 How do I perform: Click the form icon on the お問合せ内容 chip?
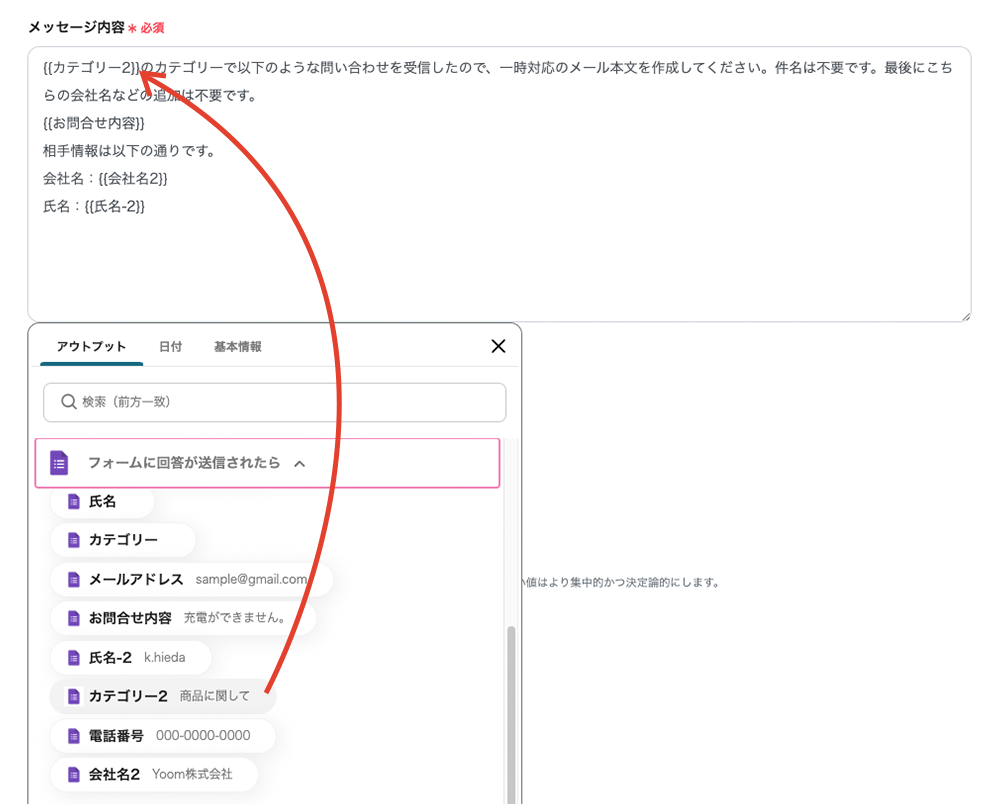(74, 618)
